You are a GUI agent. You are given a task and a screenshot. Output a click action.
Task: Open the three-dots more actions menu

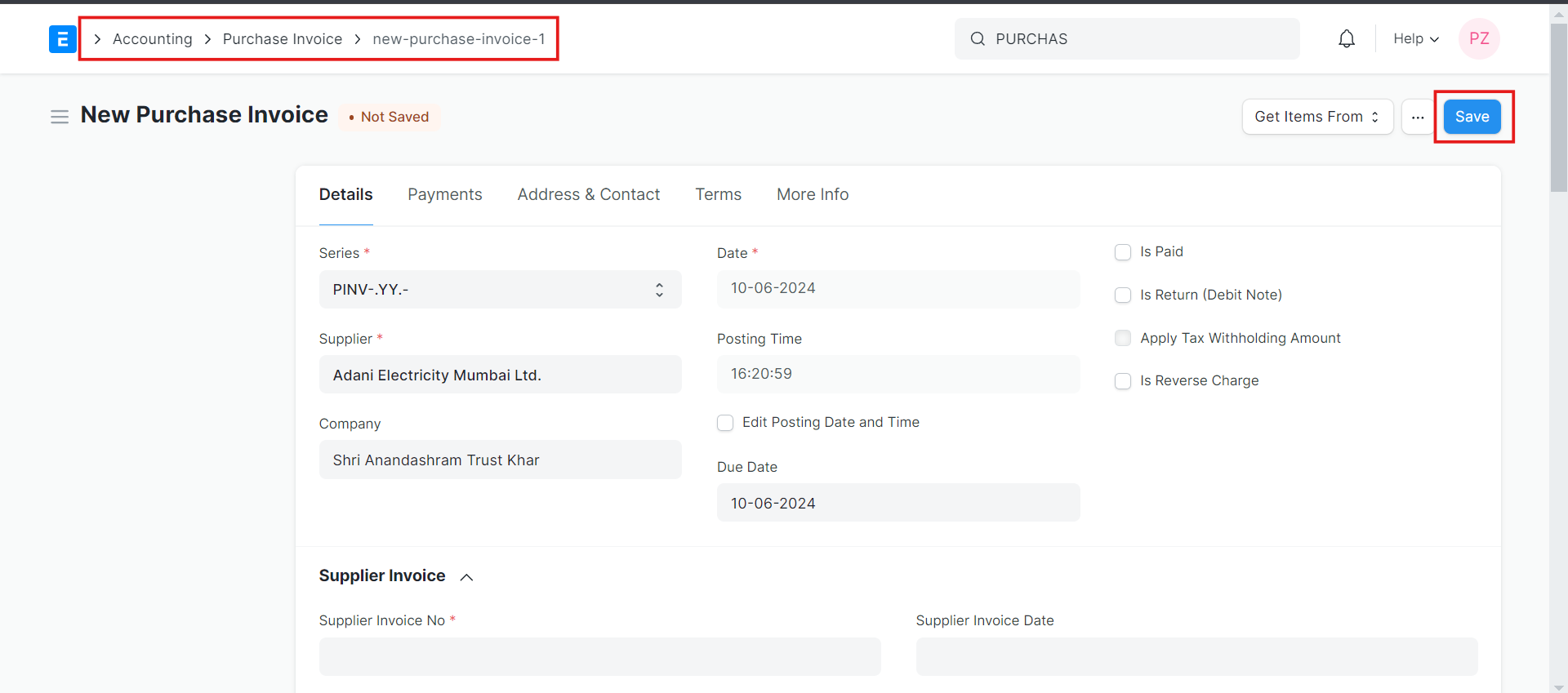point(1418,117)
